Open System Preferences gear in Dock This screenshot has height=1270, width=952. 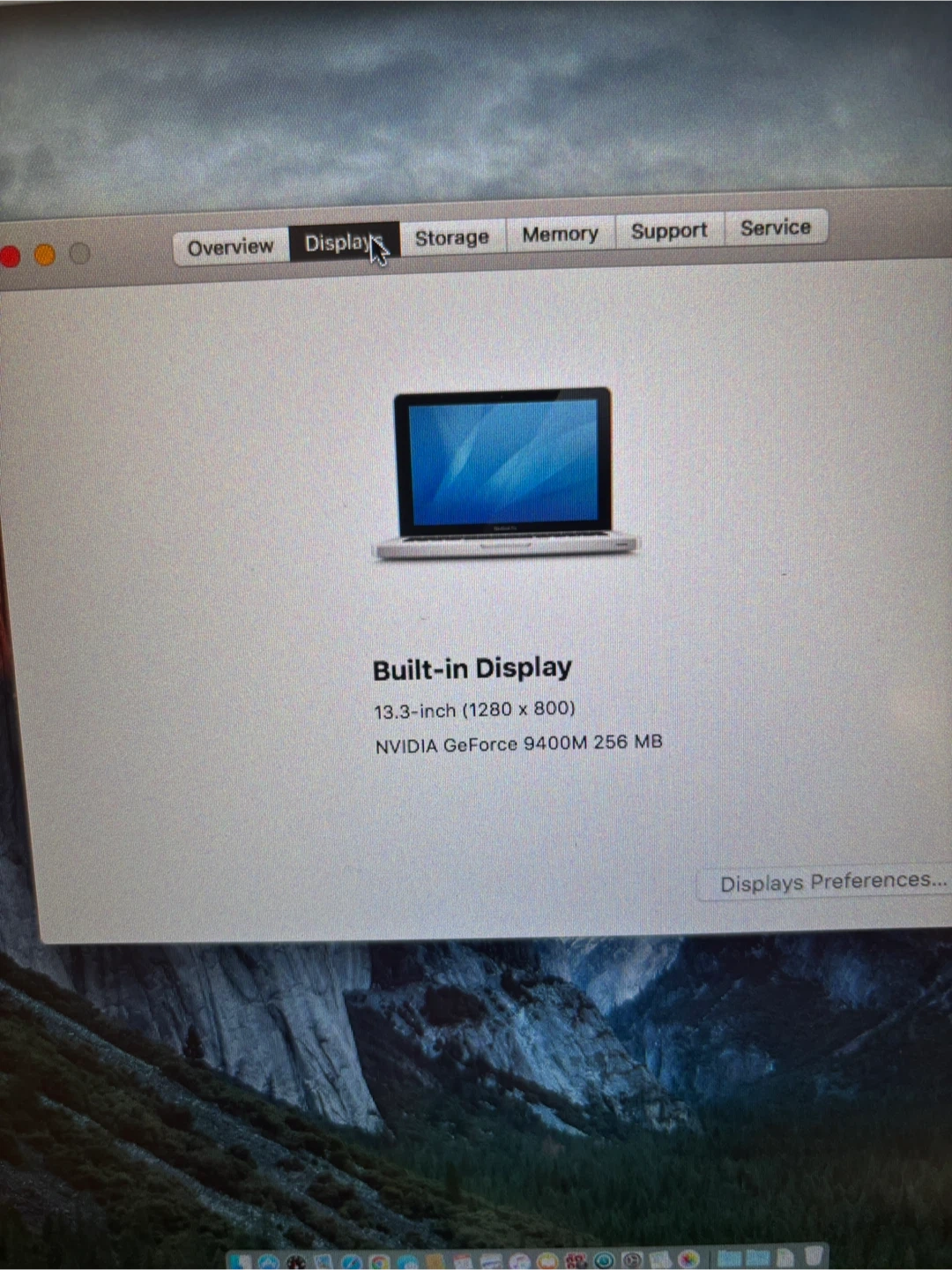pyautogui.click(x=632, y=1261)
